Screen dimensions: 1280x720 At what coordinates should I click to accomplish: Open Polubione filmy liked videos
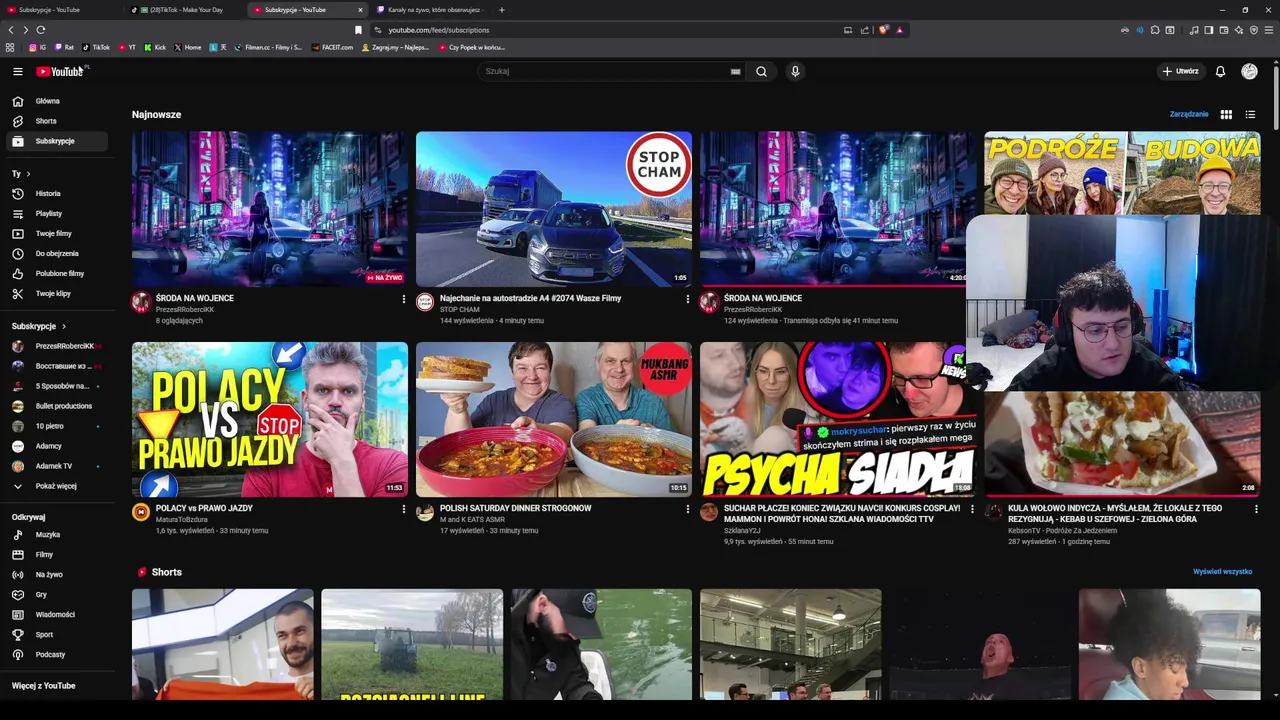coord(55,273)
